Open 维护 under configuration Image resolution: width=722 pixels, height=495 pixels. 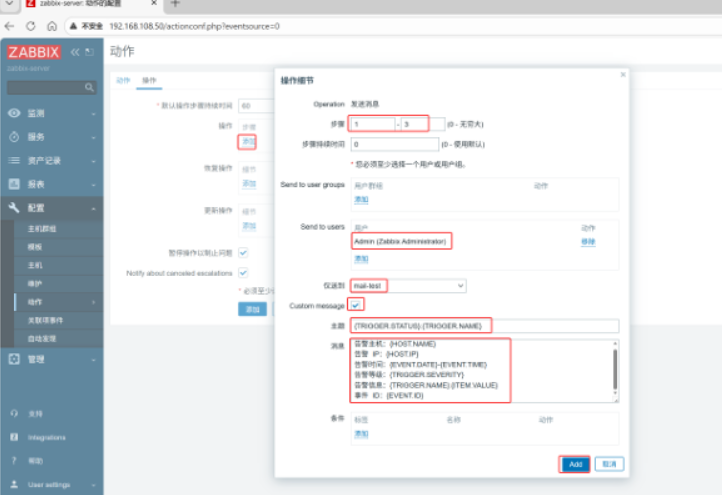click(35, 284)
